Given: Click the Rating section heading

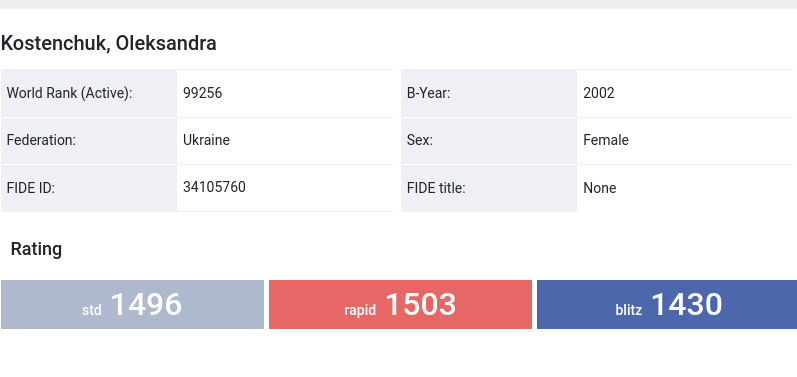Looking at the screenshot, I should click(36, 249).
